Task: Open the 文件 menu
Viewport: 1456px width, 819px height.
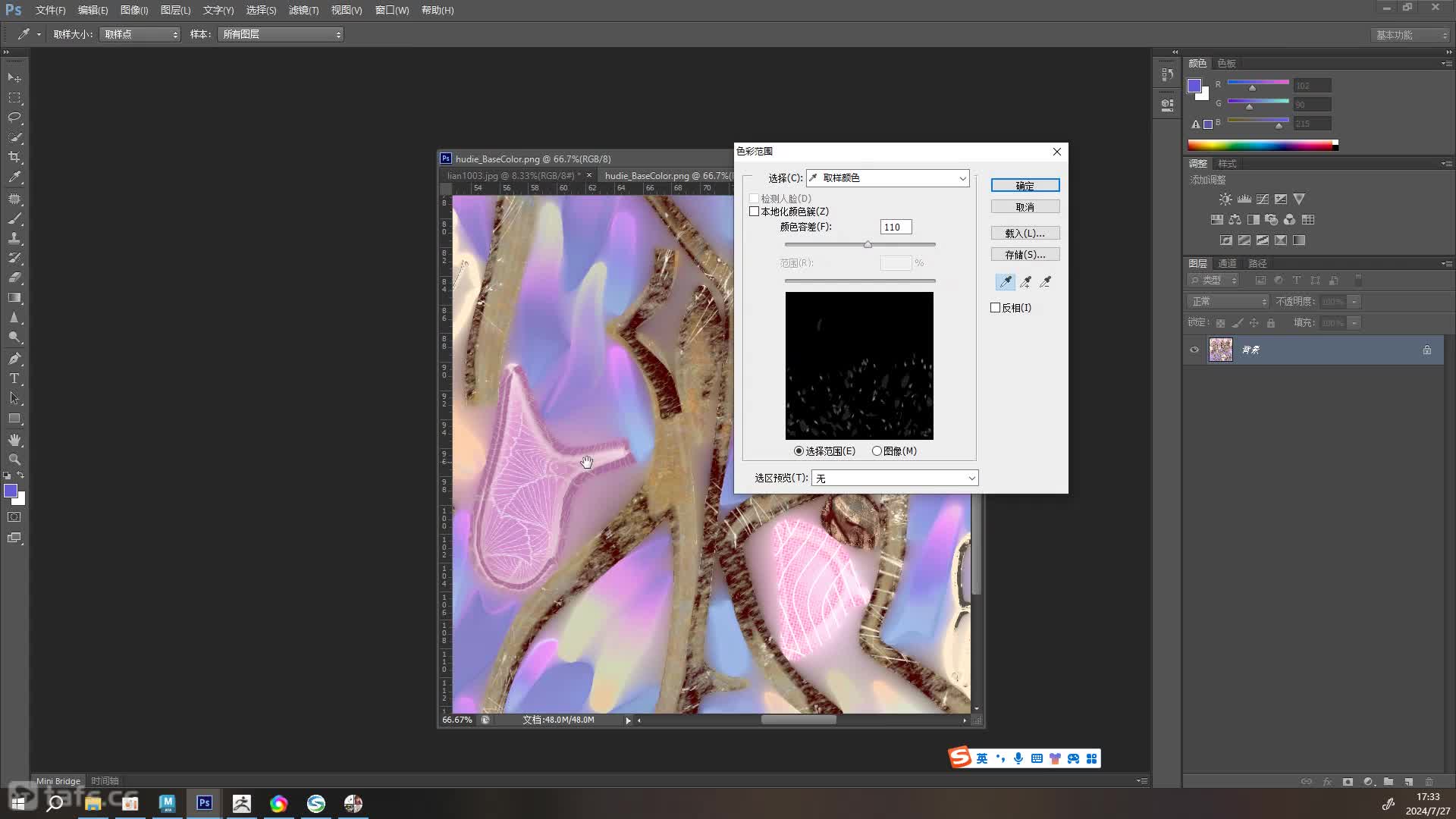Action: (x=50, y=11)
